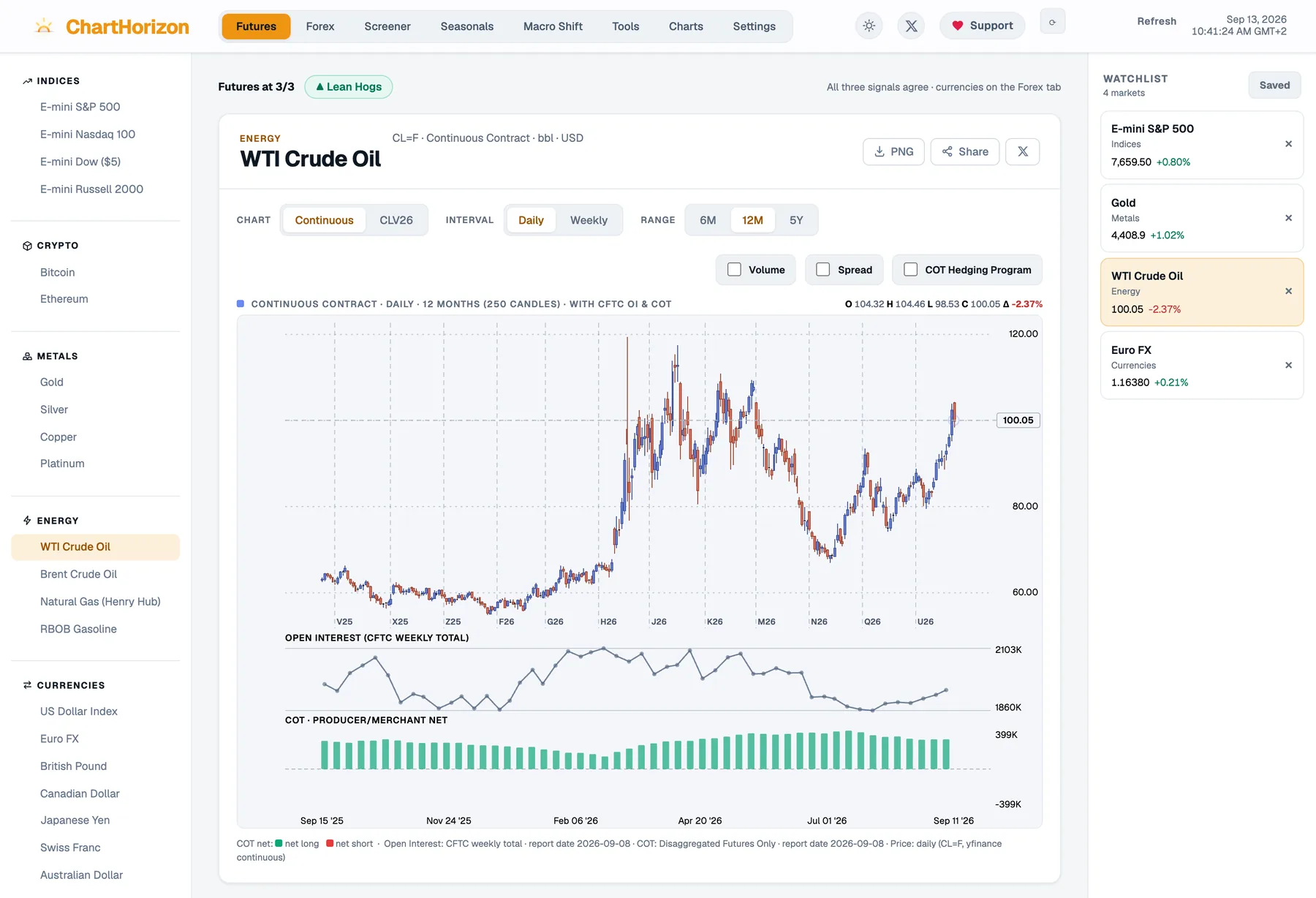Select the 12M range
This screenshot has height=898, width=1316.
coord(752,220)
